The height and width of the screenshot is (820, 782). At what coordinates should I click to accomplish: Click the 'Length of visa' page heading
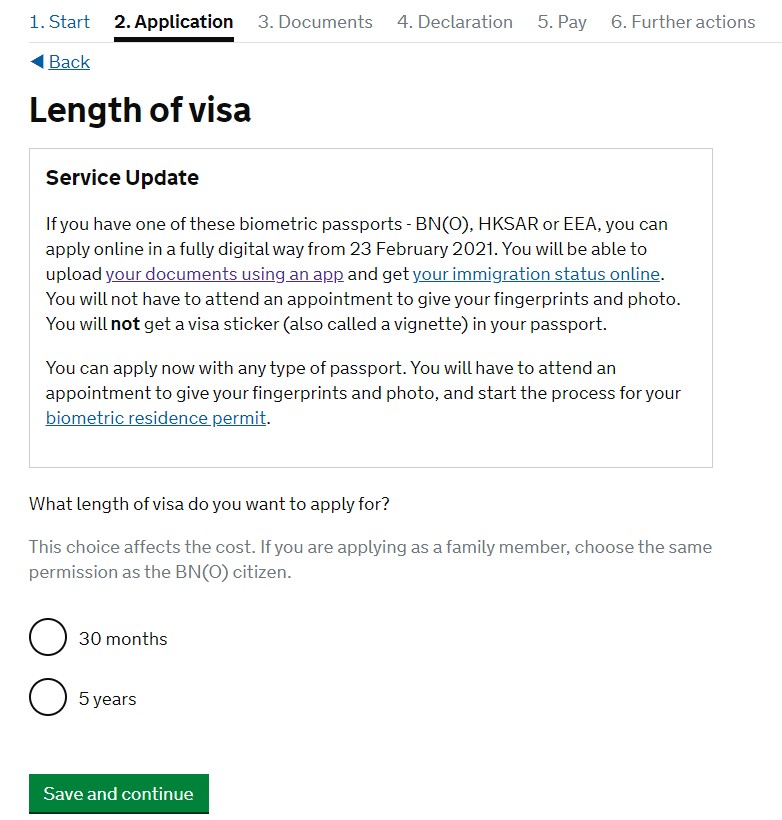tap(140, 110)
